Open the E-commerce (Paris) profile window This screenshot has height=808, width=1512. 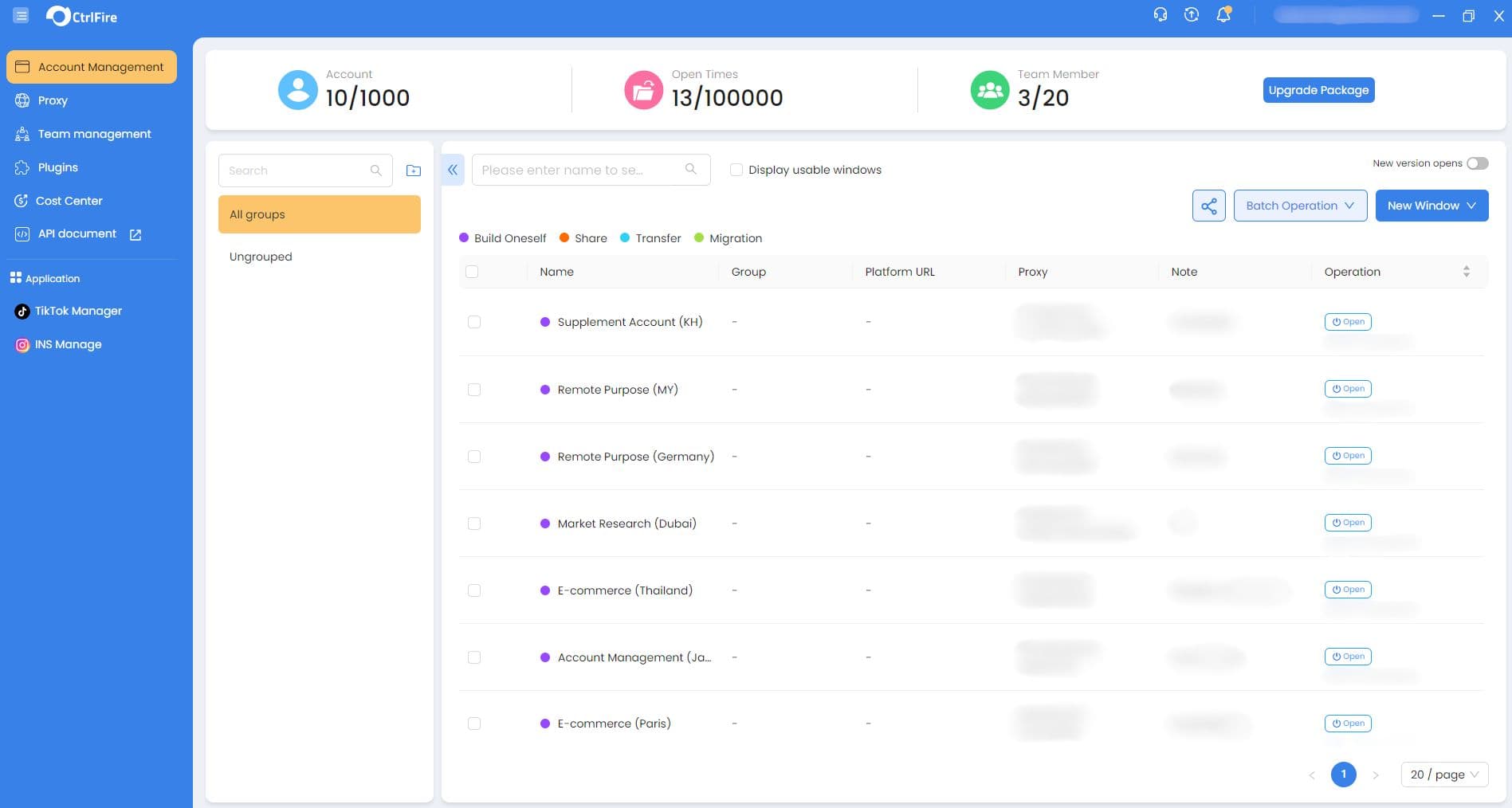[1347, 723]
